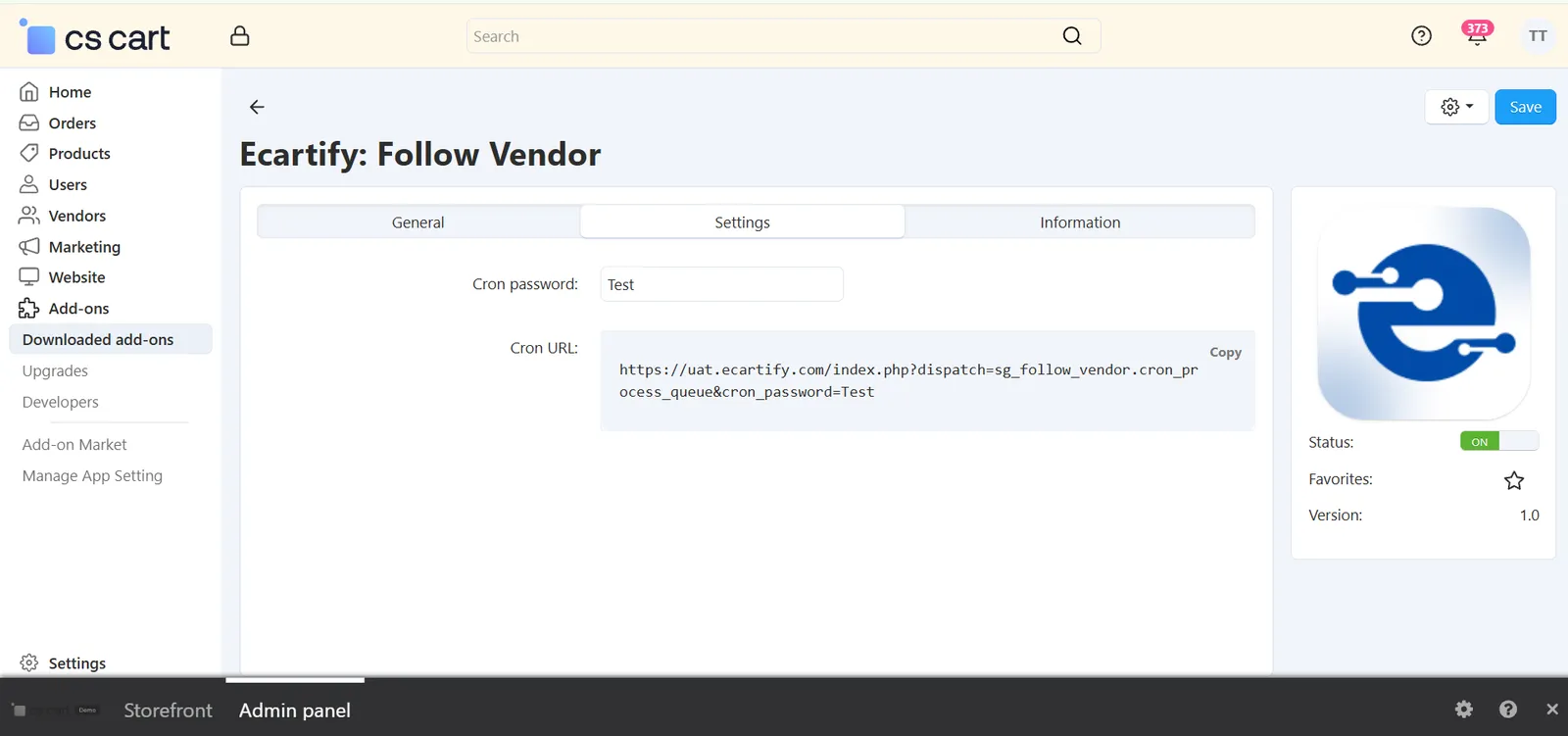Go to Add-on Market
The image size is (1568, 736).
[74, 445]
